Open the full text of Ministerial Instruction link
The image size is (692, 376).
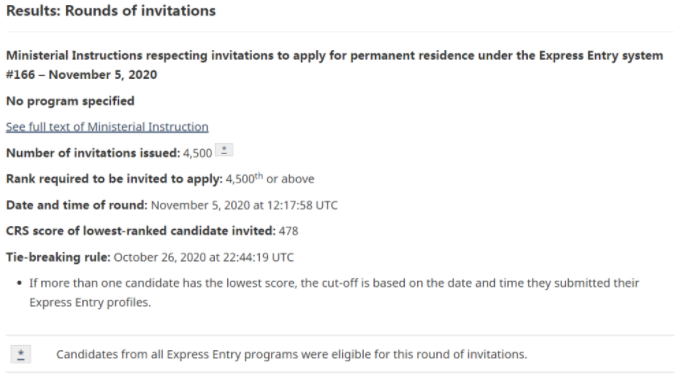click(x=107, y=127)
